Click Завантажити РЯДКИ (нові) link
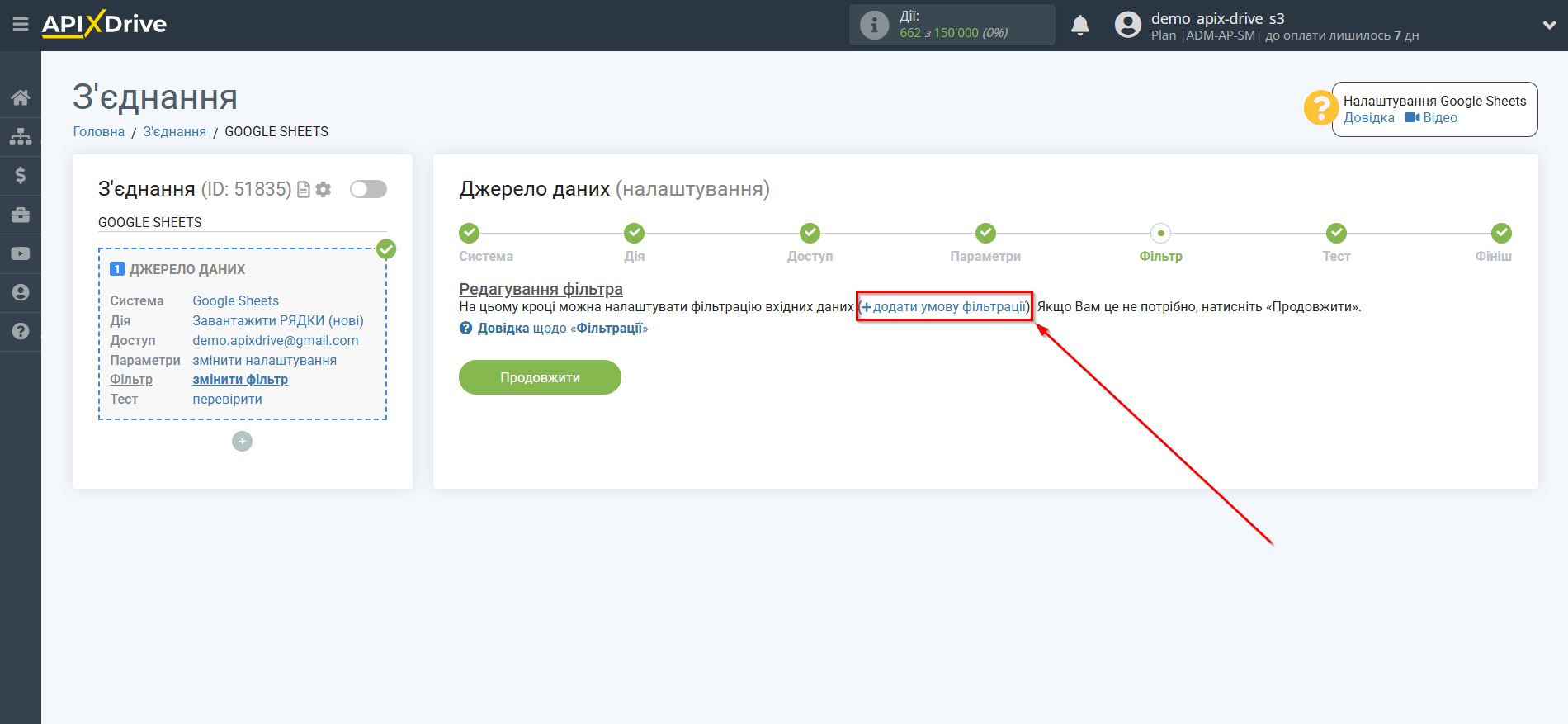The width and height of the screenshot is (1568, 724). [x=278, y=321]
